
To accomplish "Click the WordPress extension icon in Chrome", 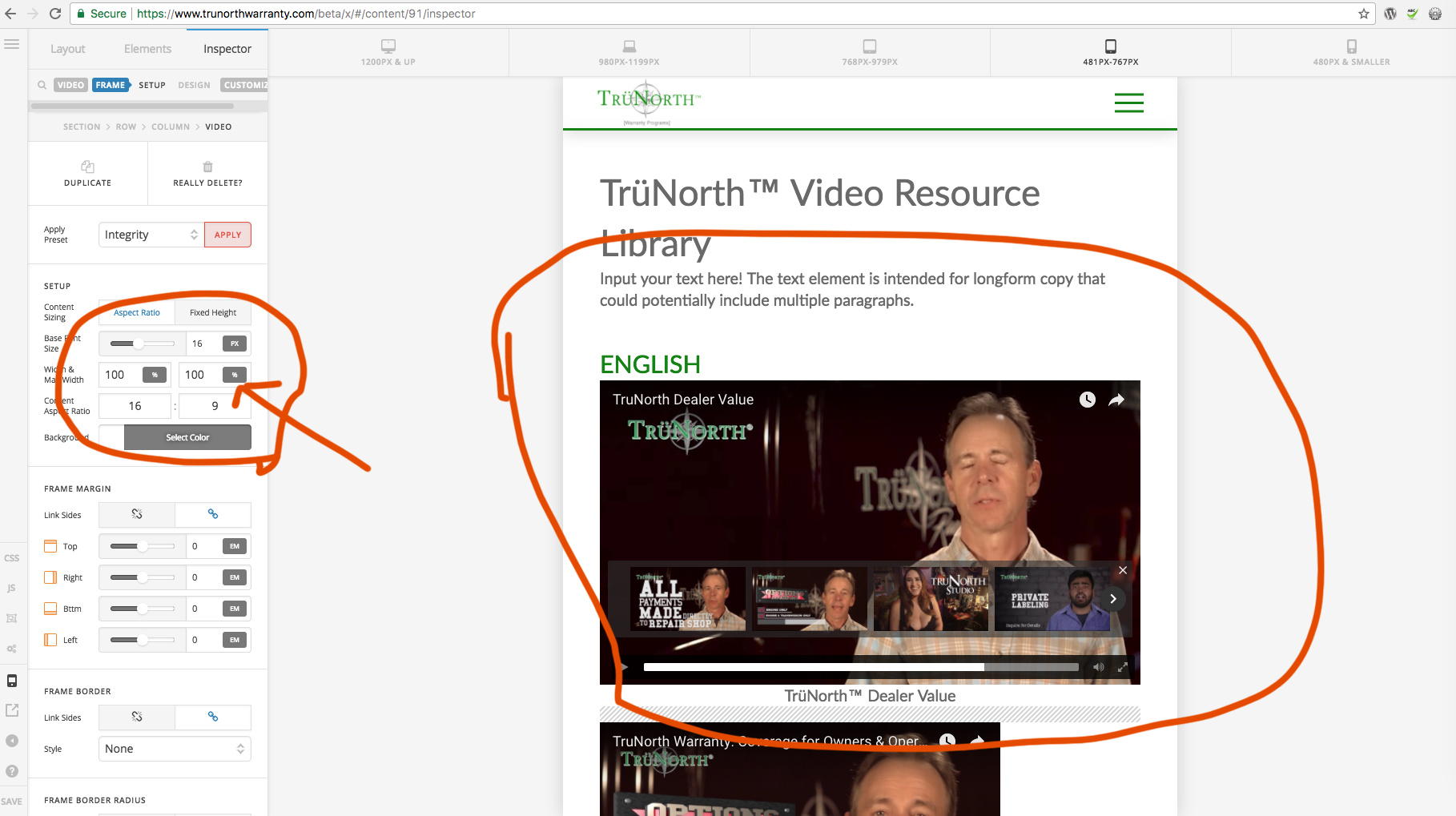I will coord(1390,14).
